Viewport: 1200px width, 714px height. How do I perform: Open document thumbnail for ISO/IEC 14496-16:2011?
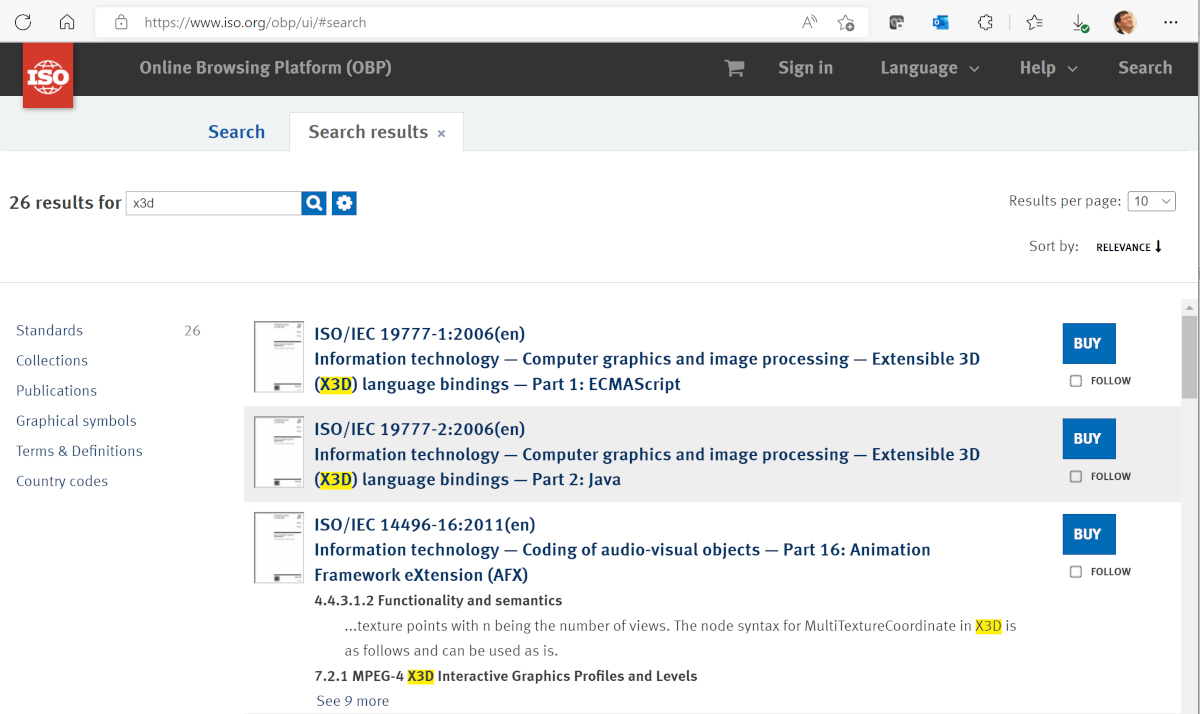pyautogui.click(x=279, y=548)
